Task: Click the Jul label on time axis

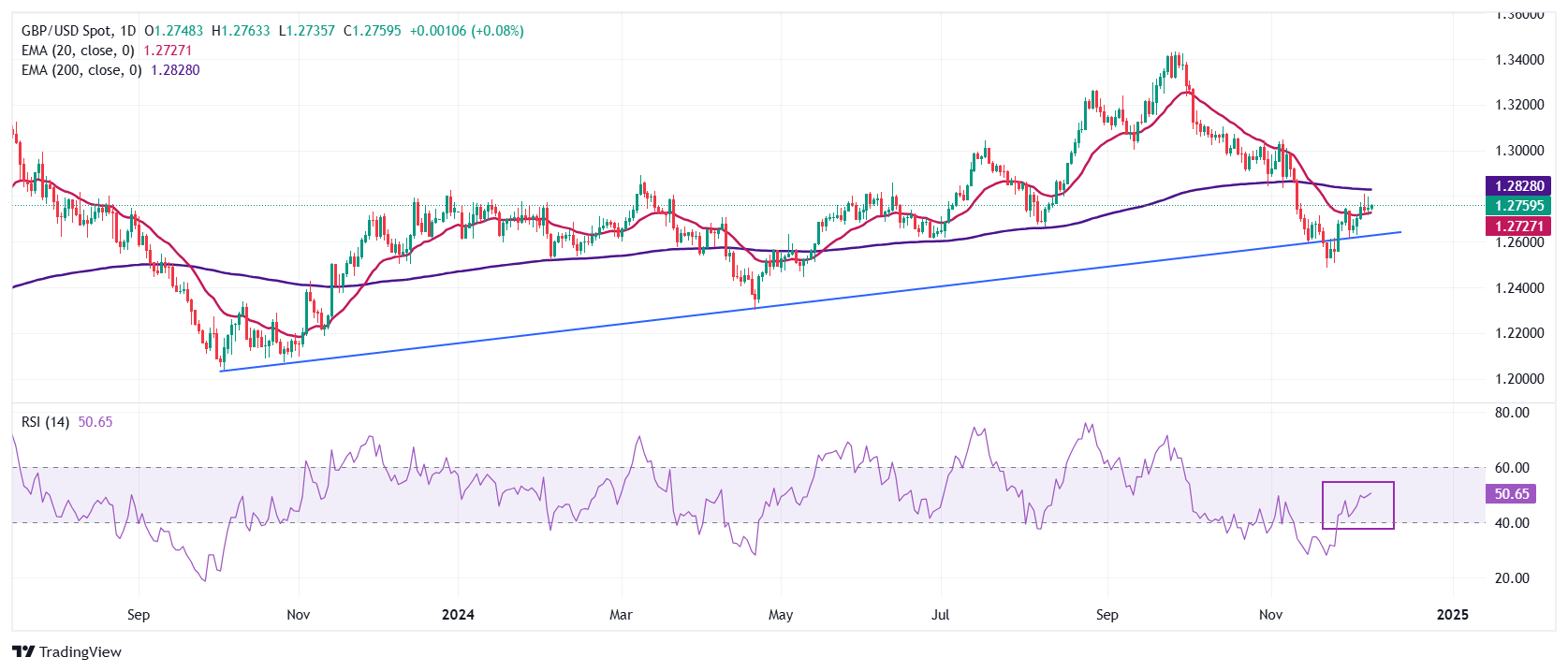Action: 940,615
